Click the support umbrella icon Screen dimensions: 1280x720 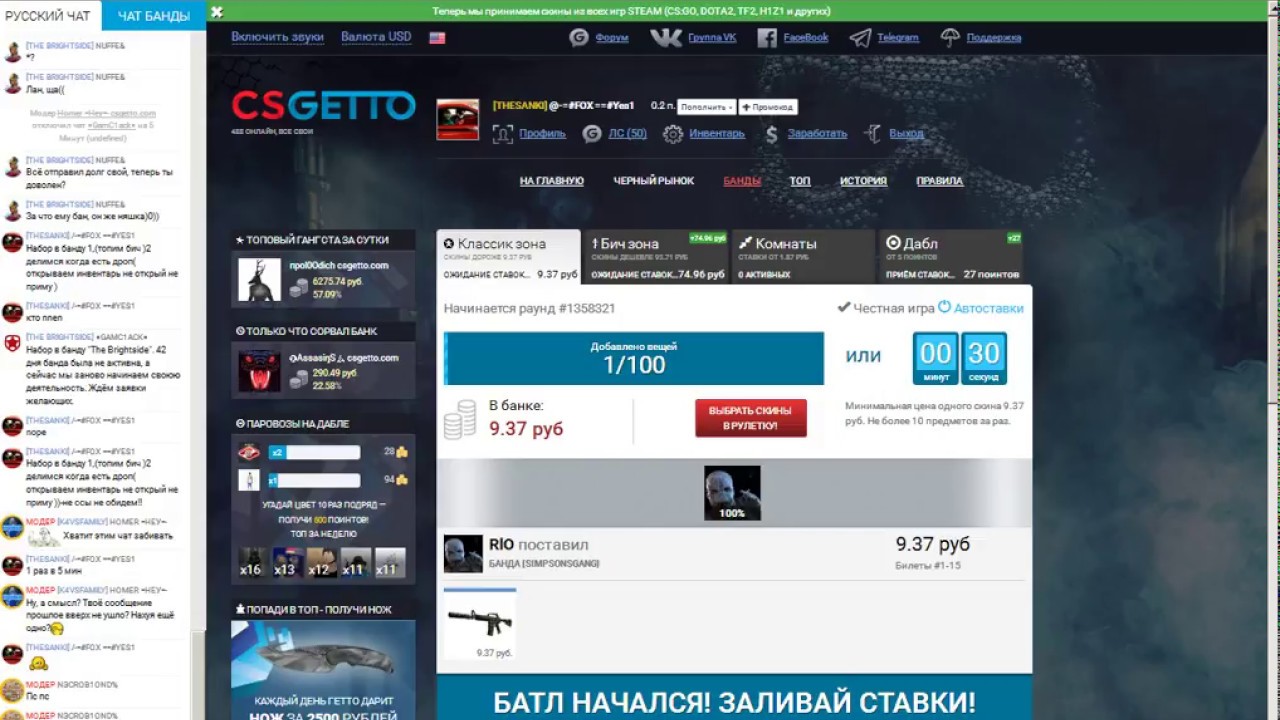(950, 38)
